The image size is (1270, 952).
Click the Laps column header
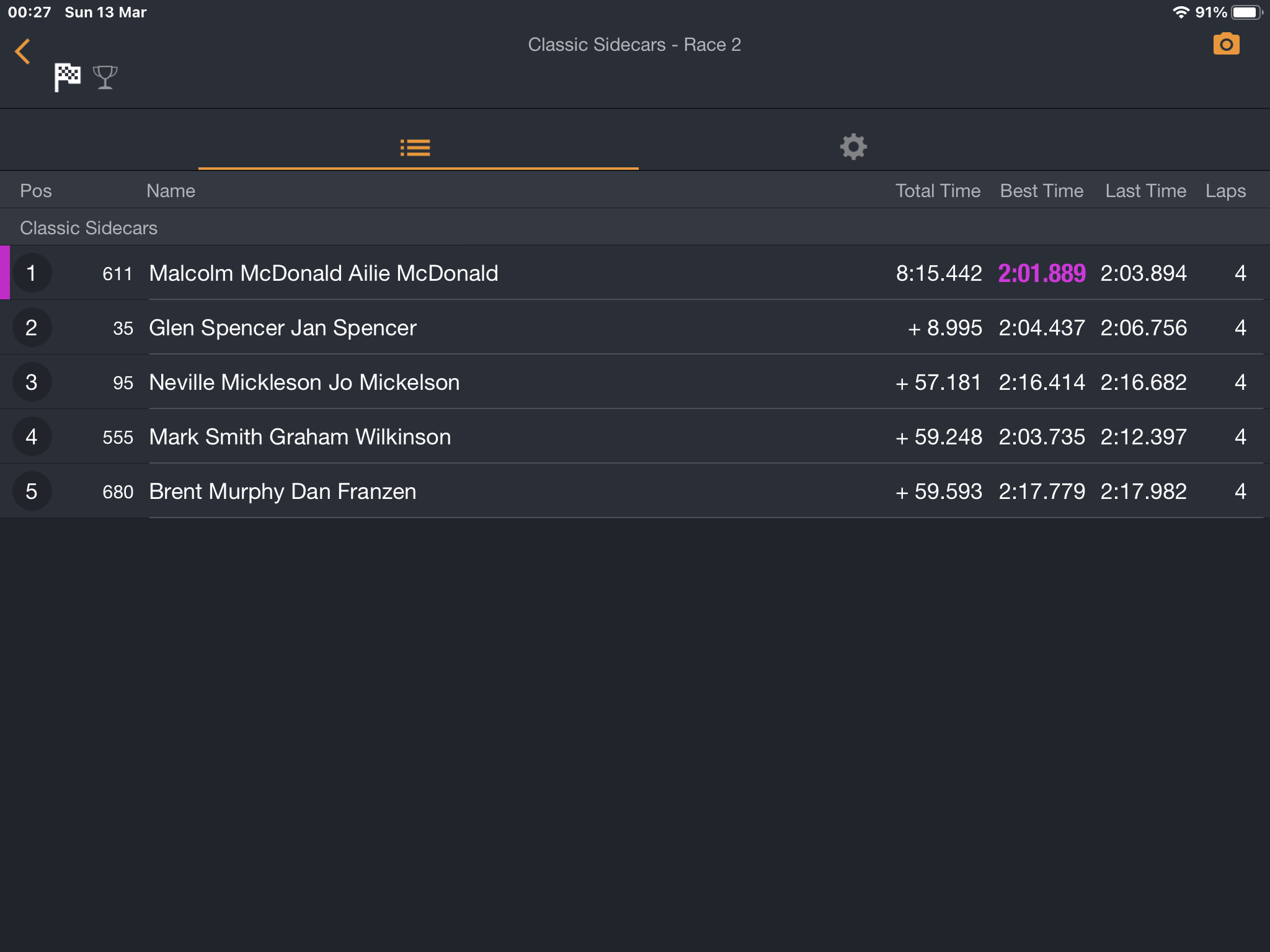click(x=1225, y=192)
